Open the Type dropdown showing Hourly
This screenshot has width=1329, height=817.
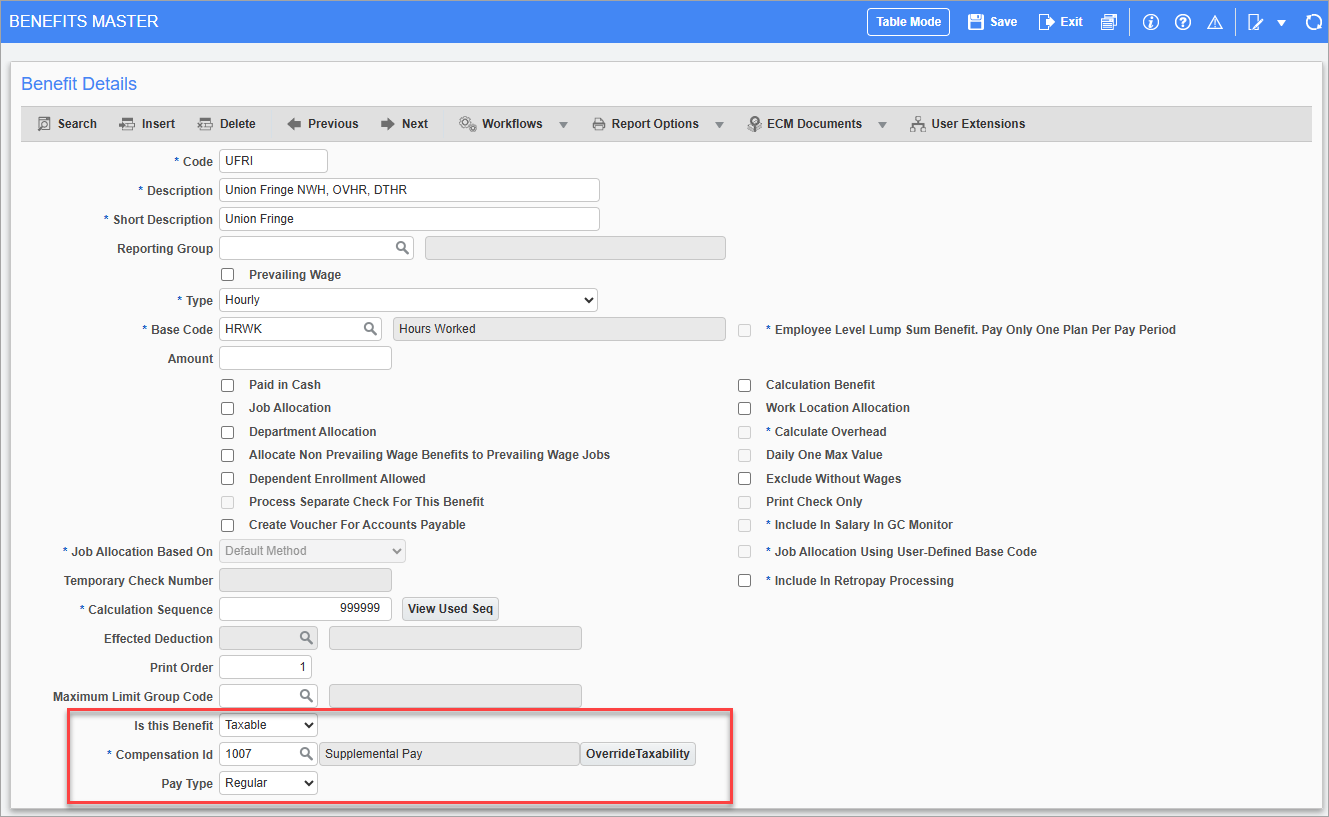coord(408,300)
